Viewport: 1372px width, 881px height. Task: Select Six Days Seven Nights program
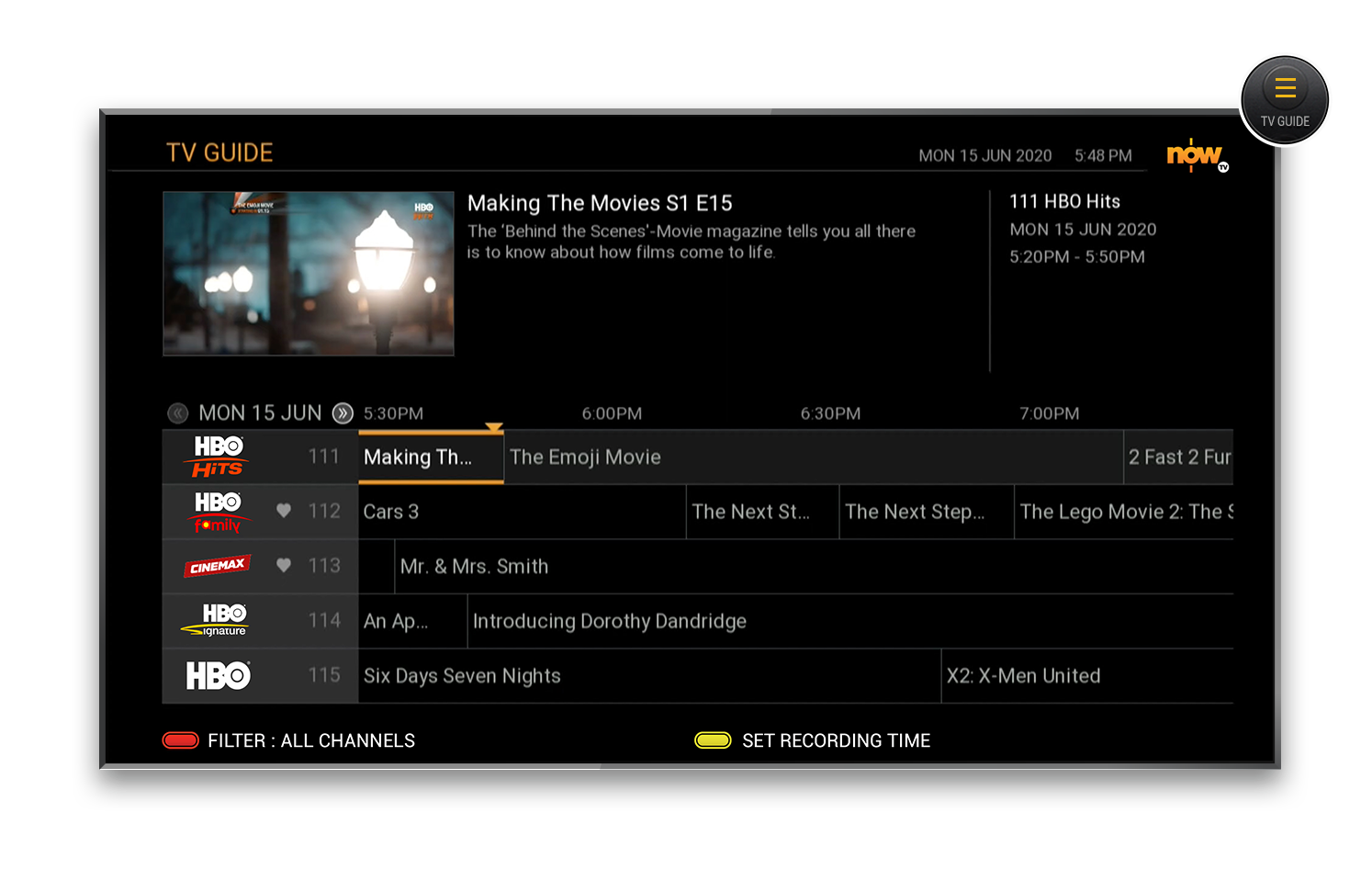[649, 676]
